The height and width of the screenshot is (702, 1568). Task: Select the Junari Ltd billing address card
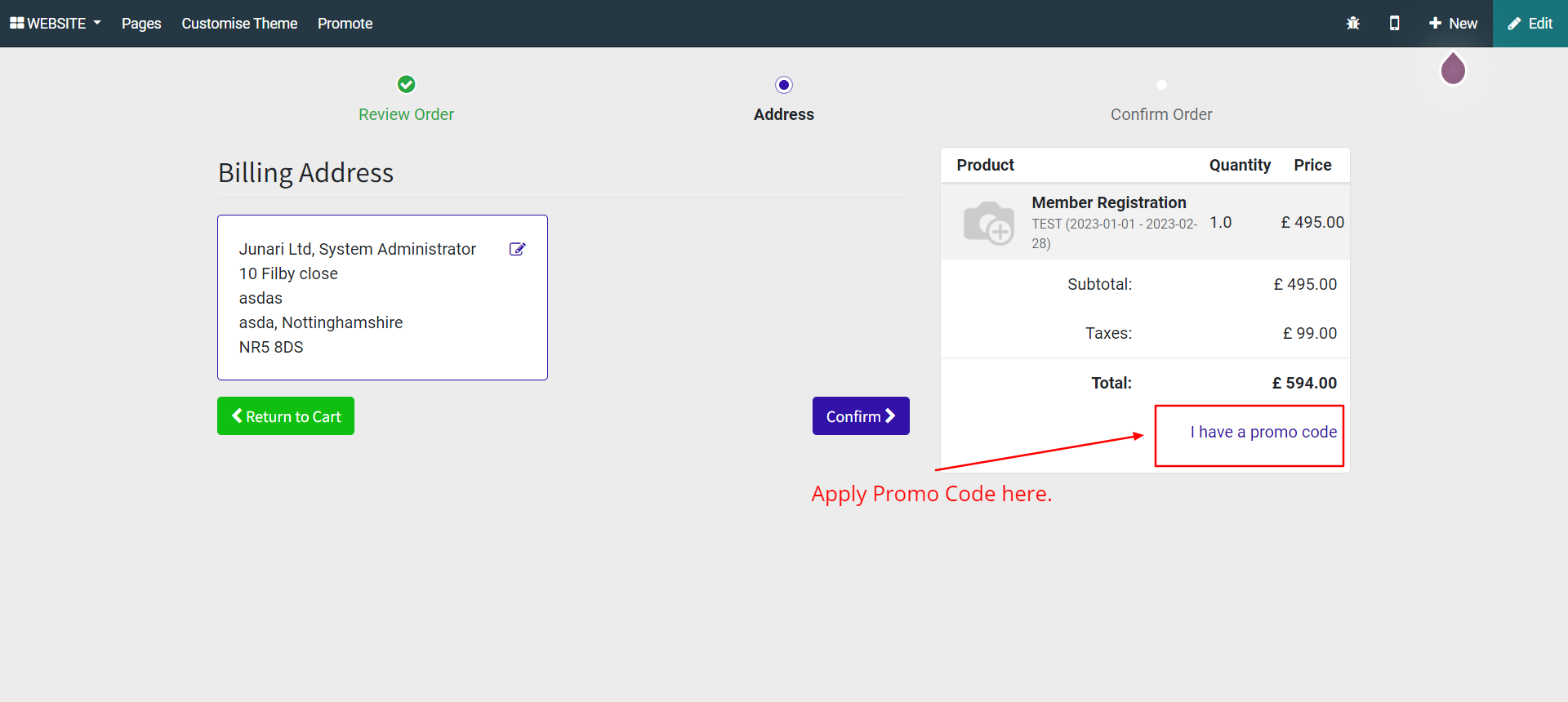point(382,298)
